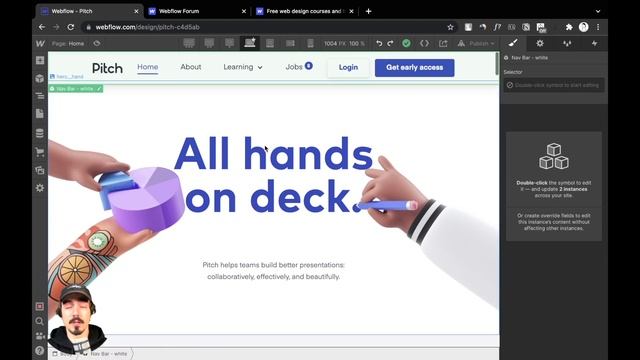Switch to the tablet breakpoint icon
Screen dimensions: 640x360
(x=270, y=43)
